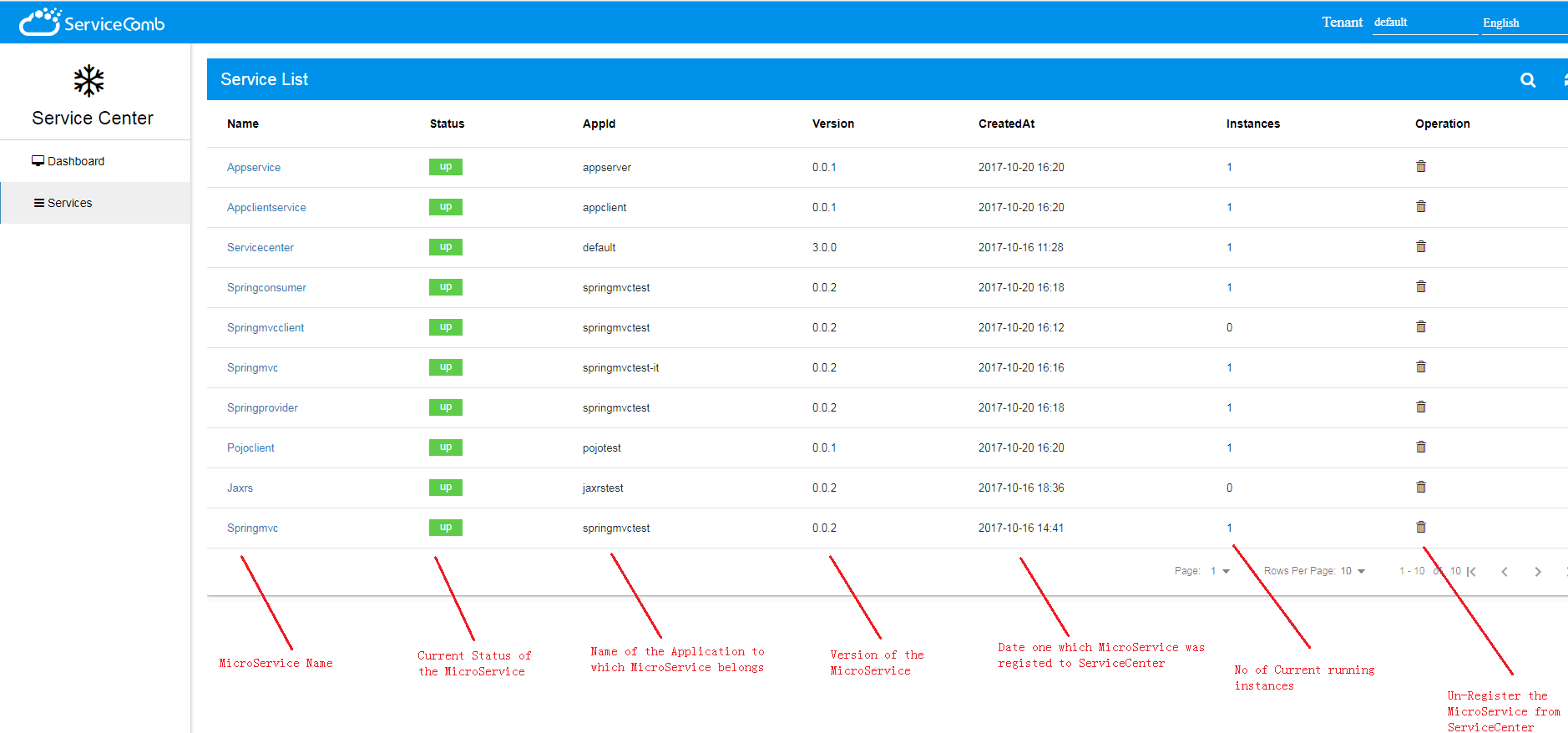Click the ServiceComb logo in top bar

click(92, 23)
